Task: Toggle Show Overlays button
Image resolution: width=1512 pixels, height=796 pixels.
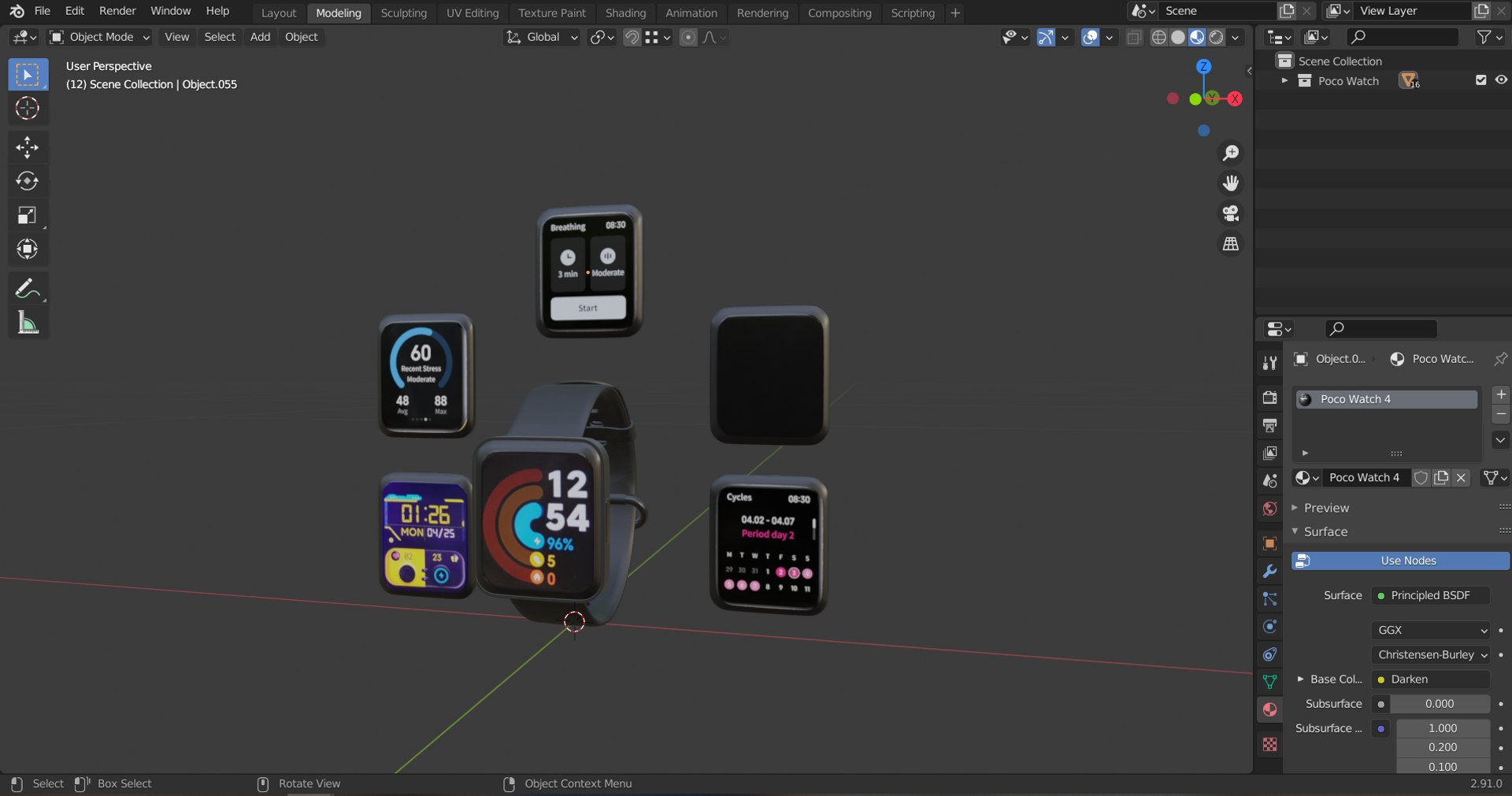Action: click(x=1090, y=37)
